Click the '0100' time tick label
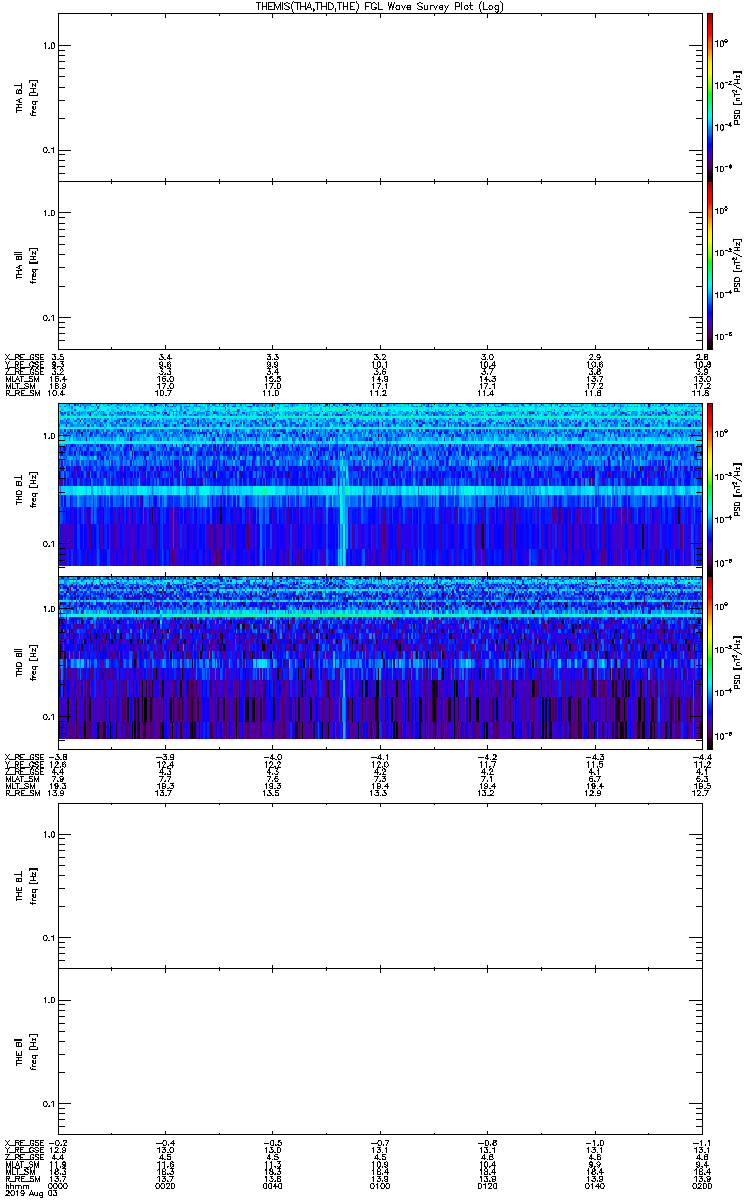 [380, 1186]
